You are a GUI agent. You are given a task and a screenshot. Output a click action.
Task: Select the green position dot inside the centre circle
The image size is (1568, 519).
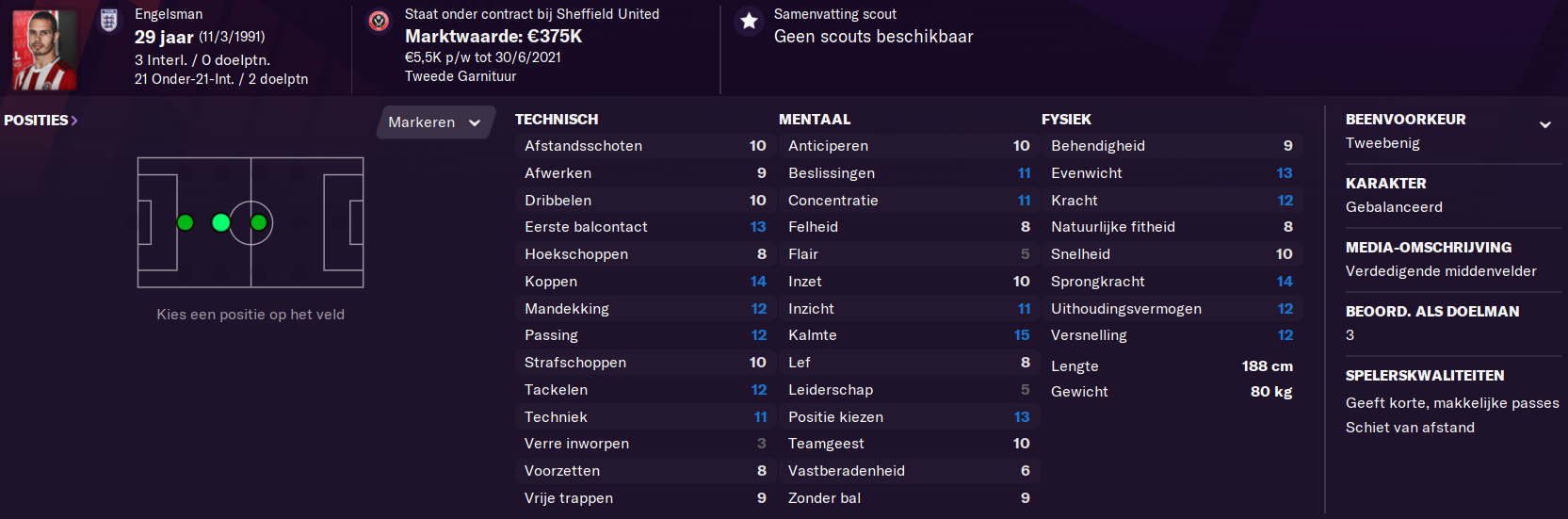tap(258, 223)
